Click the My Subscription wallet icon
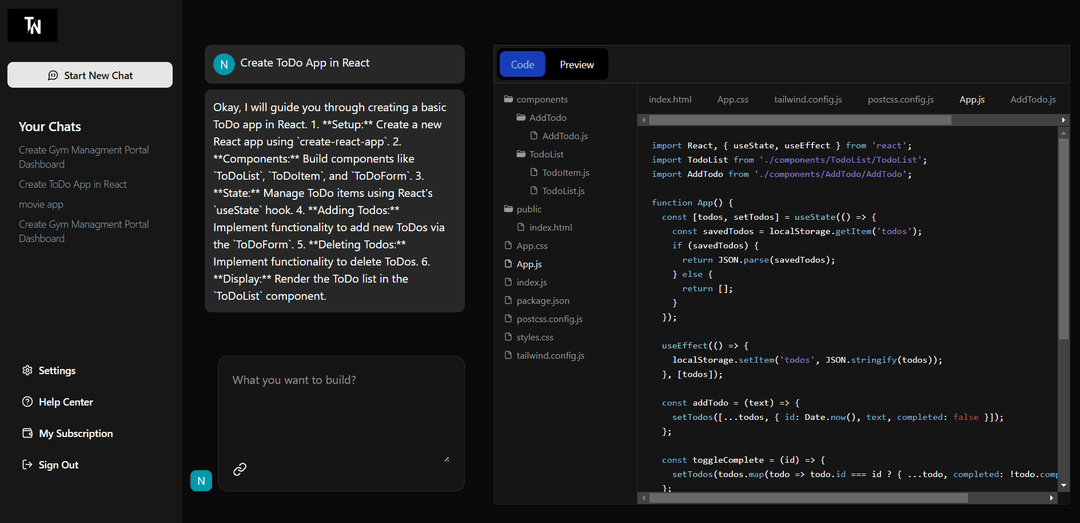This screenshot has width=1080, height=523. (28, 433)
